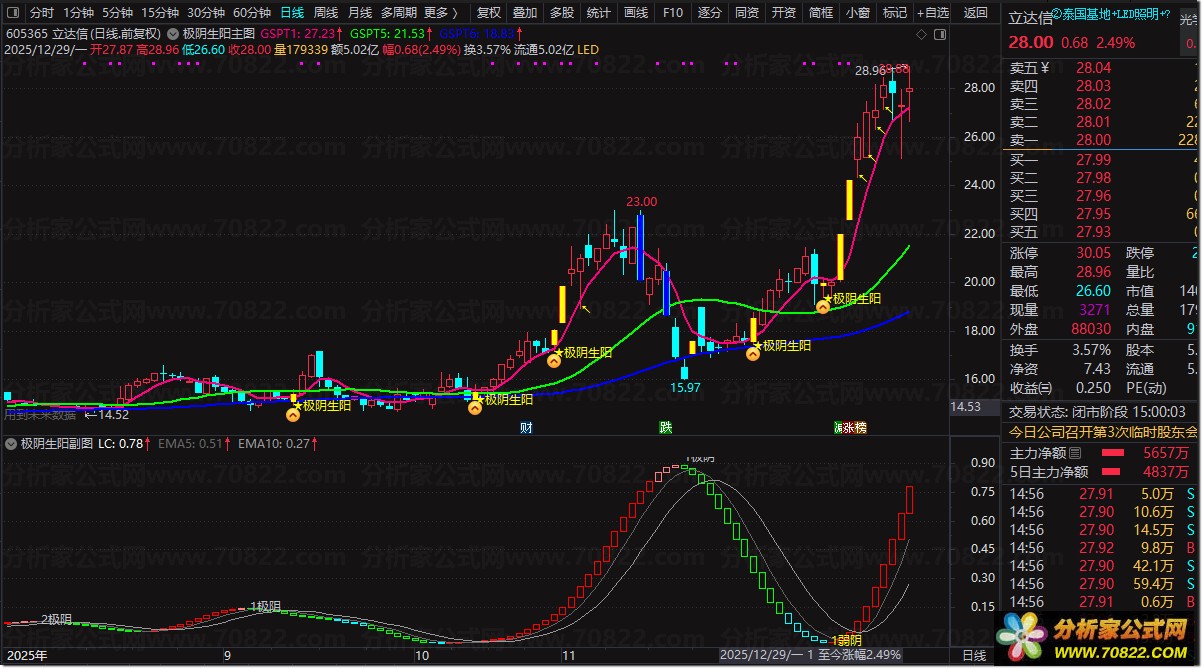Select the 周线 weekly period

click(x=326, y=13)
